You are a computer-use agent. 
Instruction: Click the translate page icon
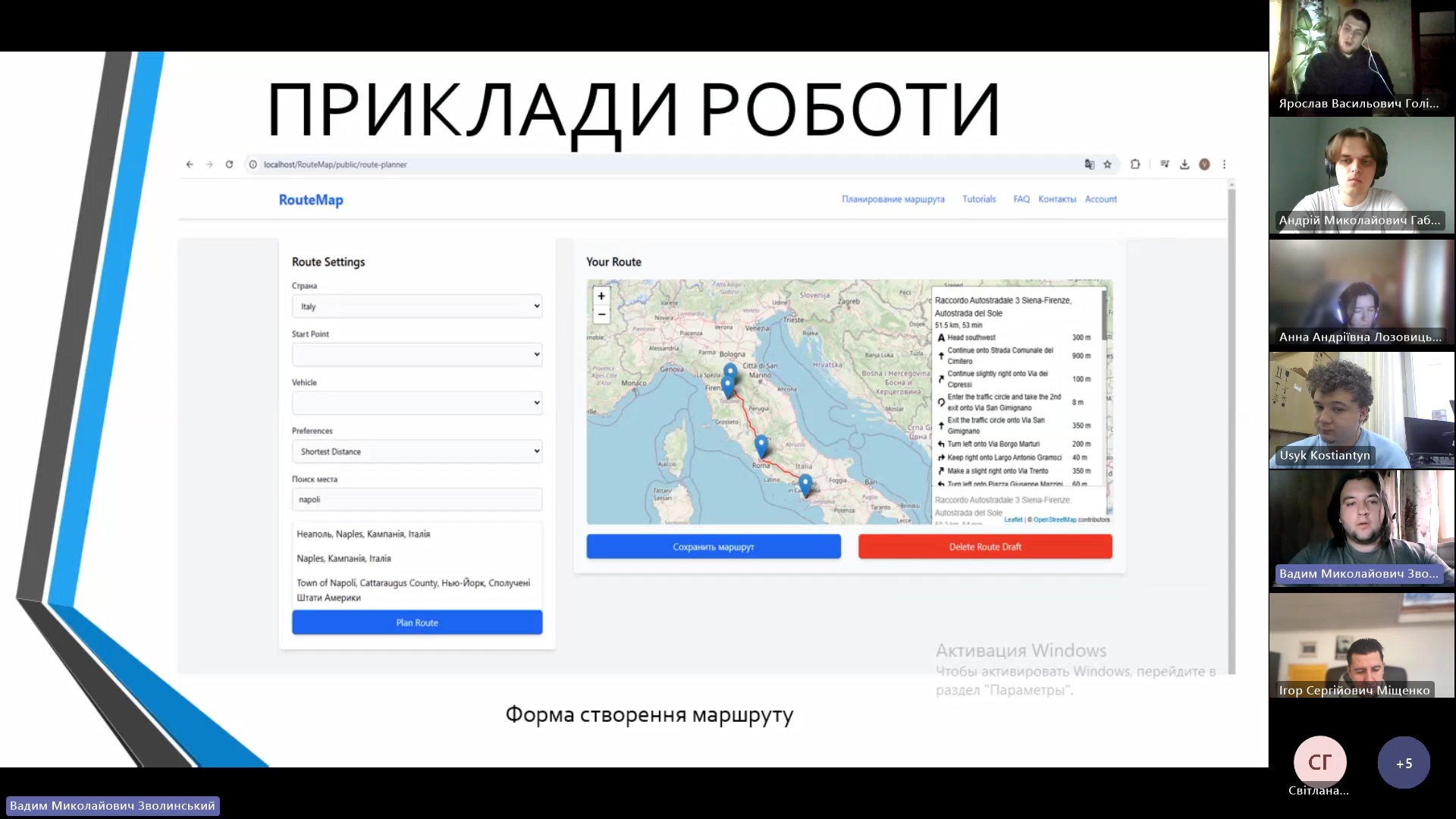1089,165
